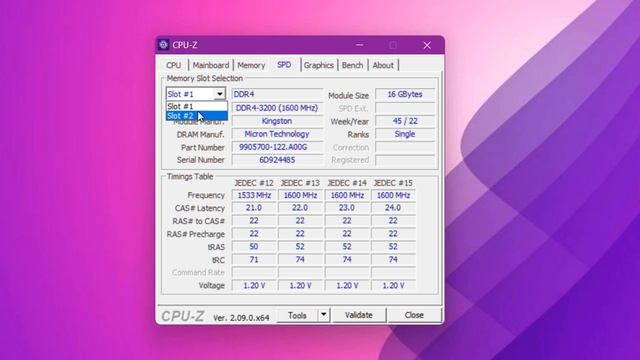The width and height of the screenshot is (640, 360).
Task: Click the Tools button
Action: (x=297, y=315)
